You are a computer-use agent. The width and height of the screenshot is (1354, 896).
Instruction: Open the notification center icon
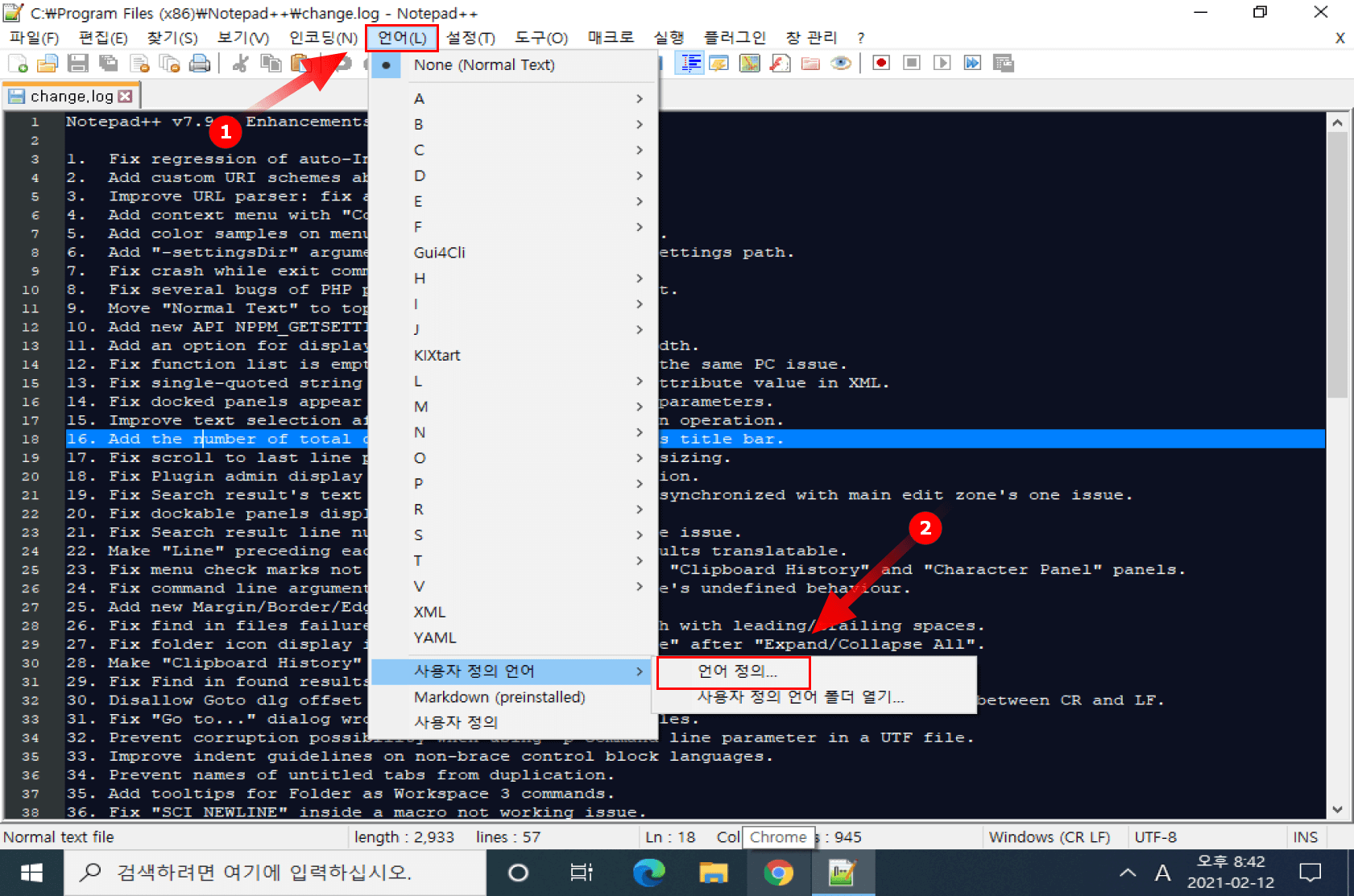1311,873
